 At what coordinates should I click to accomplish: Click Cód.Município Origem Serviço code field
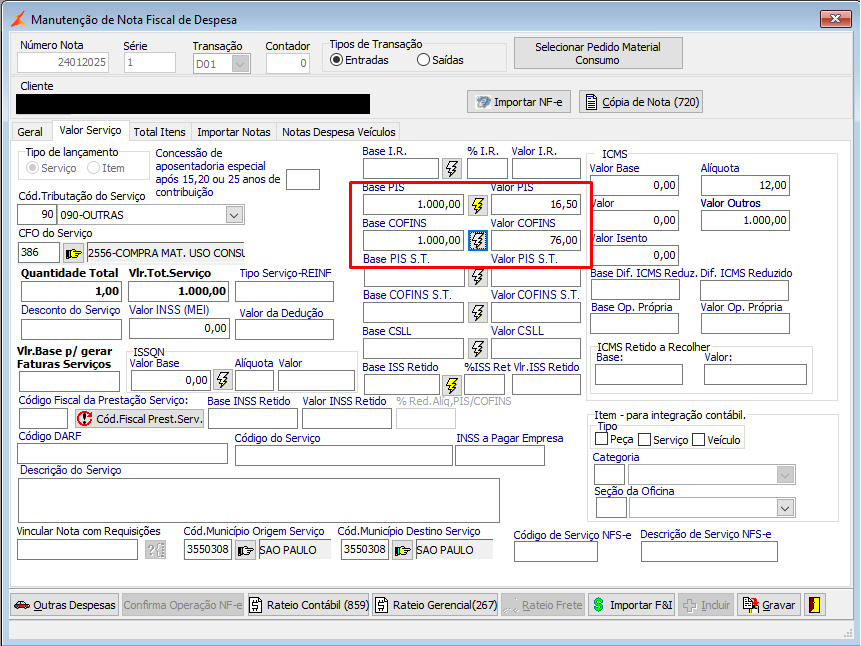208,550
